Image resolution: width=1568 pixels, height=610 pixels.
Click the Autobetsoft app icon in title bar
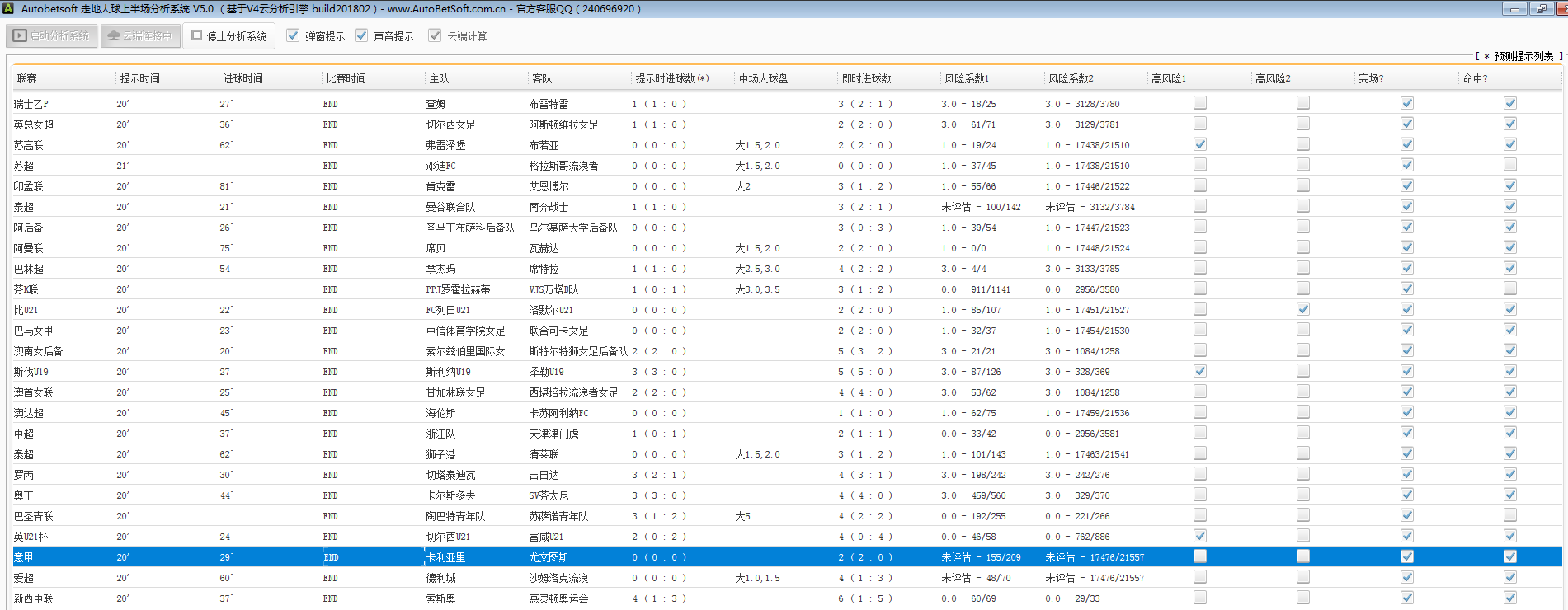[x=8, y=8]
